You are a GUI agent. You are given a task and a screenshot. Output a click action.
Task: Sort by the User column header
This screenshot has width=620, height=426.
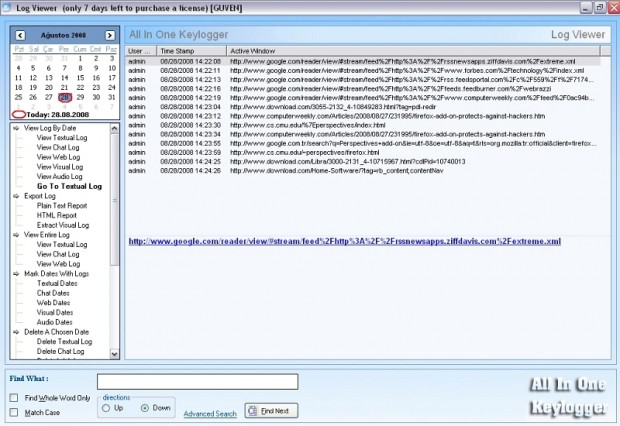(x=141, y=51)
